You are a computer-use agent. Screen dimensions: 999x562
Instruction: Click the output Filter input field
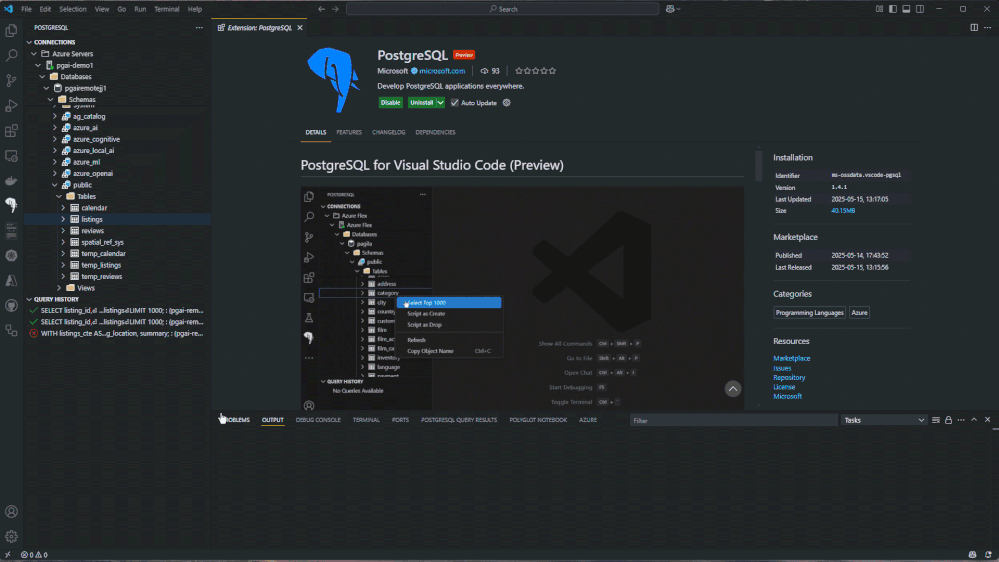[x=734, y=421]
